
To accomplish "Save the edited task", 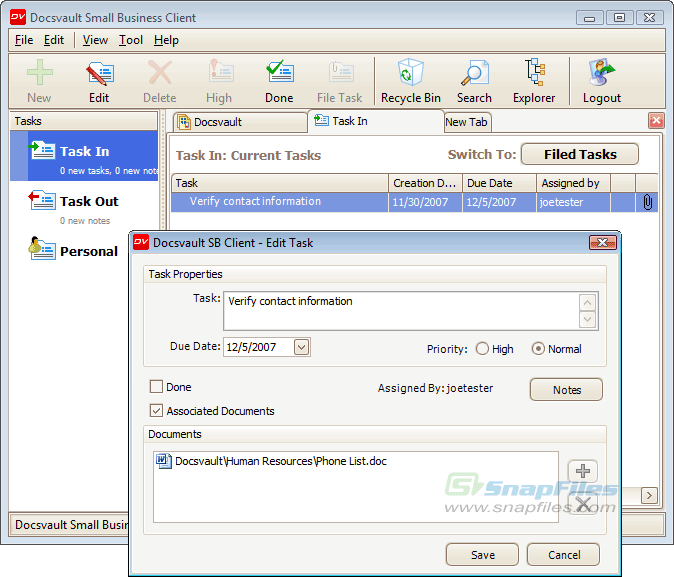I will click(x=482, y=555).
